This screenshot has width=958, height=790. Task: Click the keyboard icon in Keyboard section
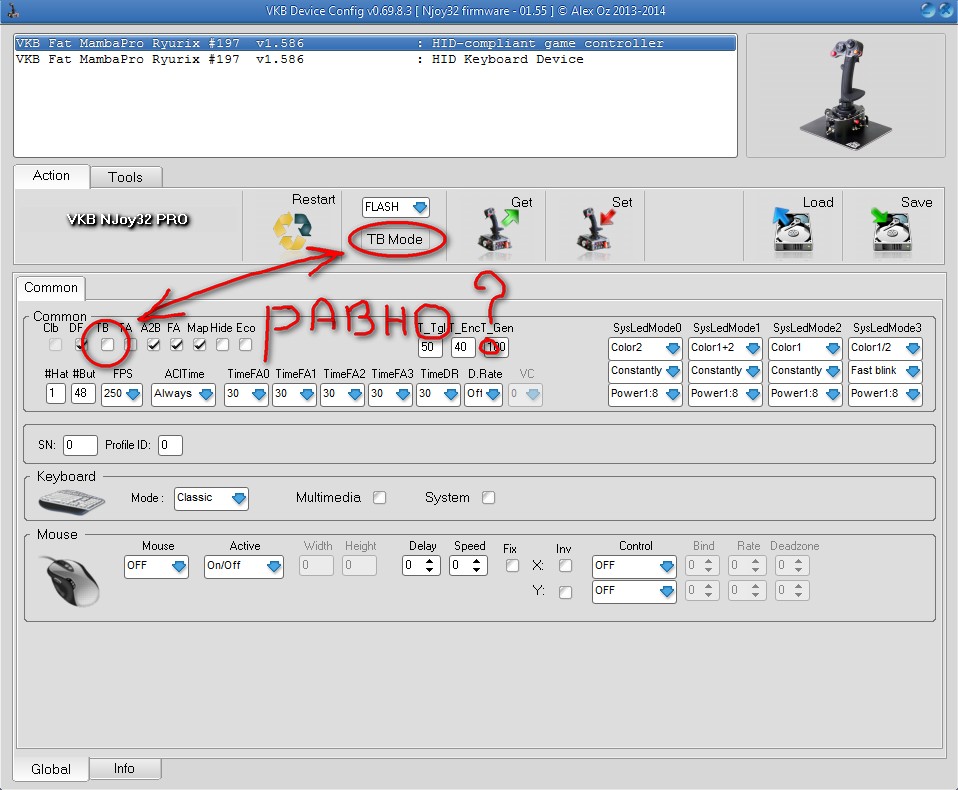coord(71,501)
